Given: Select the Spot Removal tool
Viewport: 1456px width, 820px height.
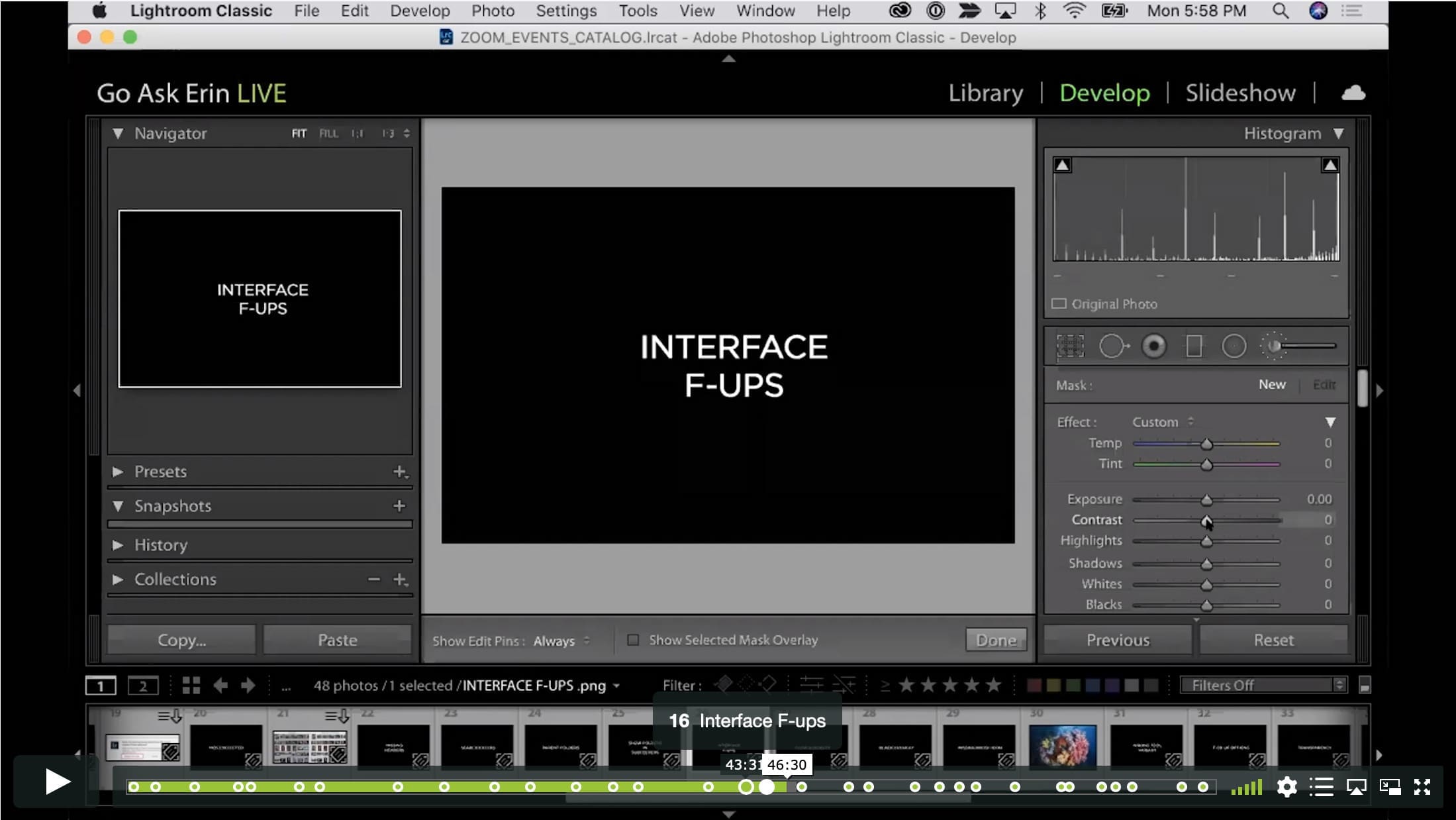Looking at the screenshot, I should (x=1114, y=346).
